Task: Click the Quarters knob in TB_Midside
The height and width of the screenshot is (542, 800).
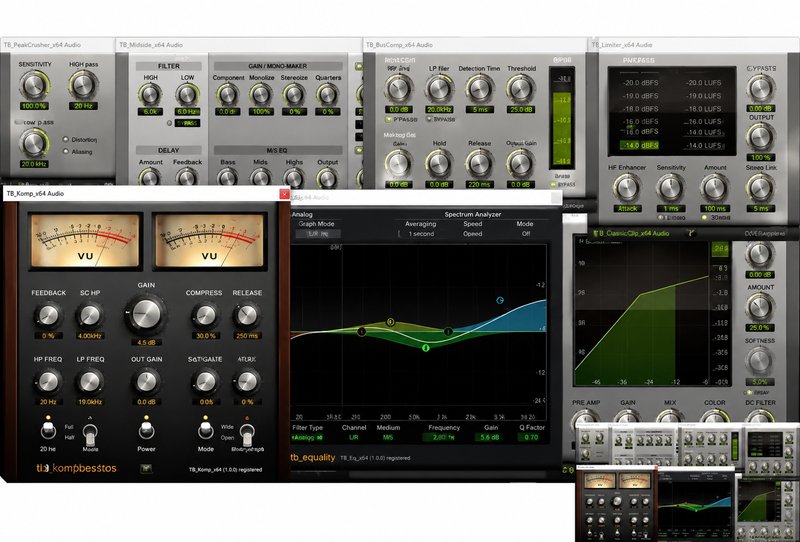Action: pos(327,94)
